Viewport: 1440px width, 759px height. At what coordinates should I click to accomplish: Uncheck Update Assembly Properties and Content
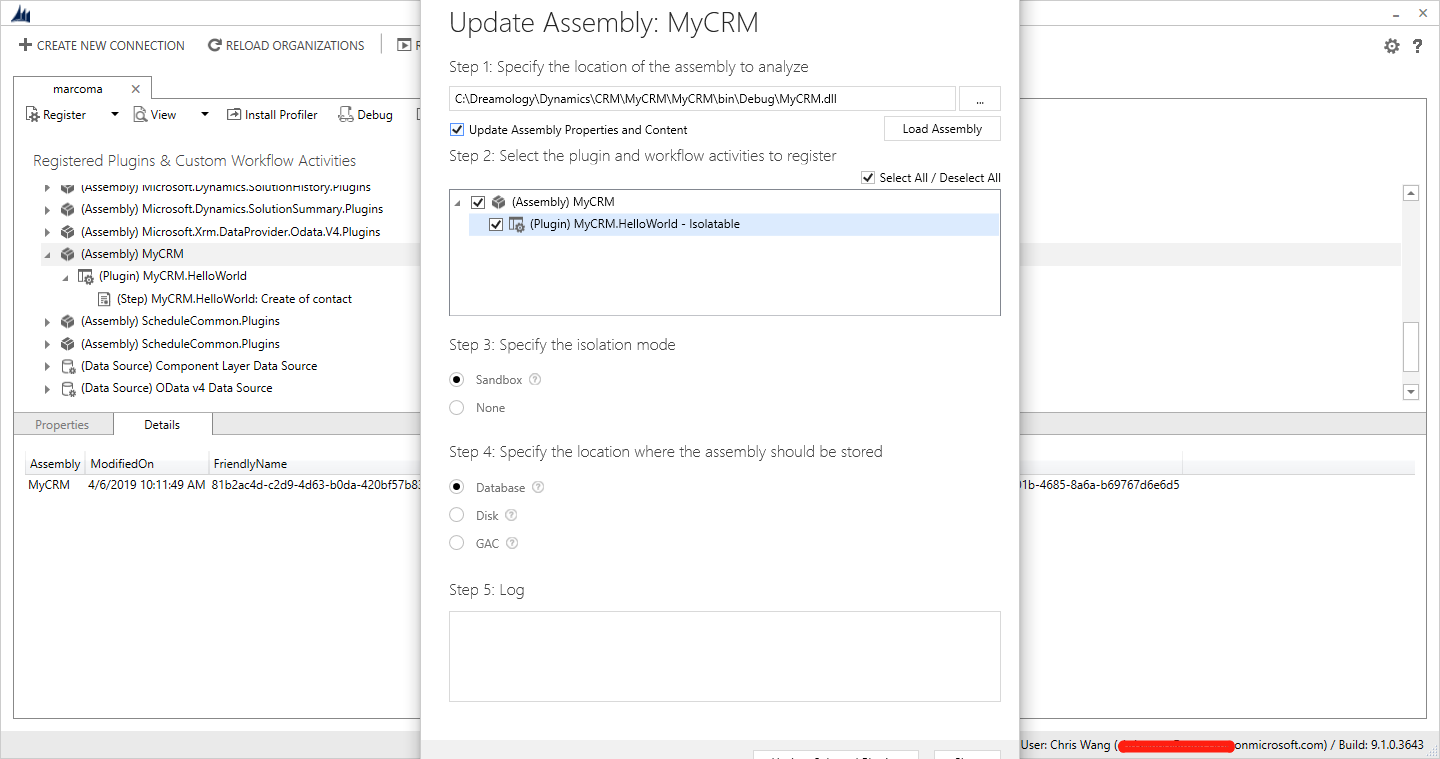pyautogui.click(x=457, y=129)
